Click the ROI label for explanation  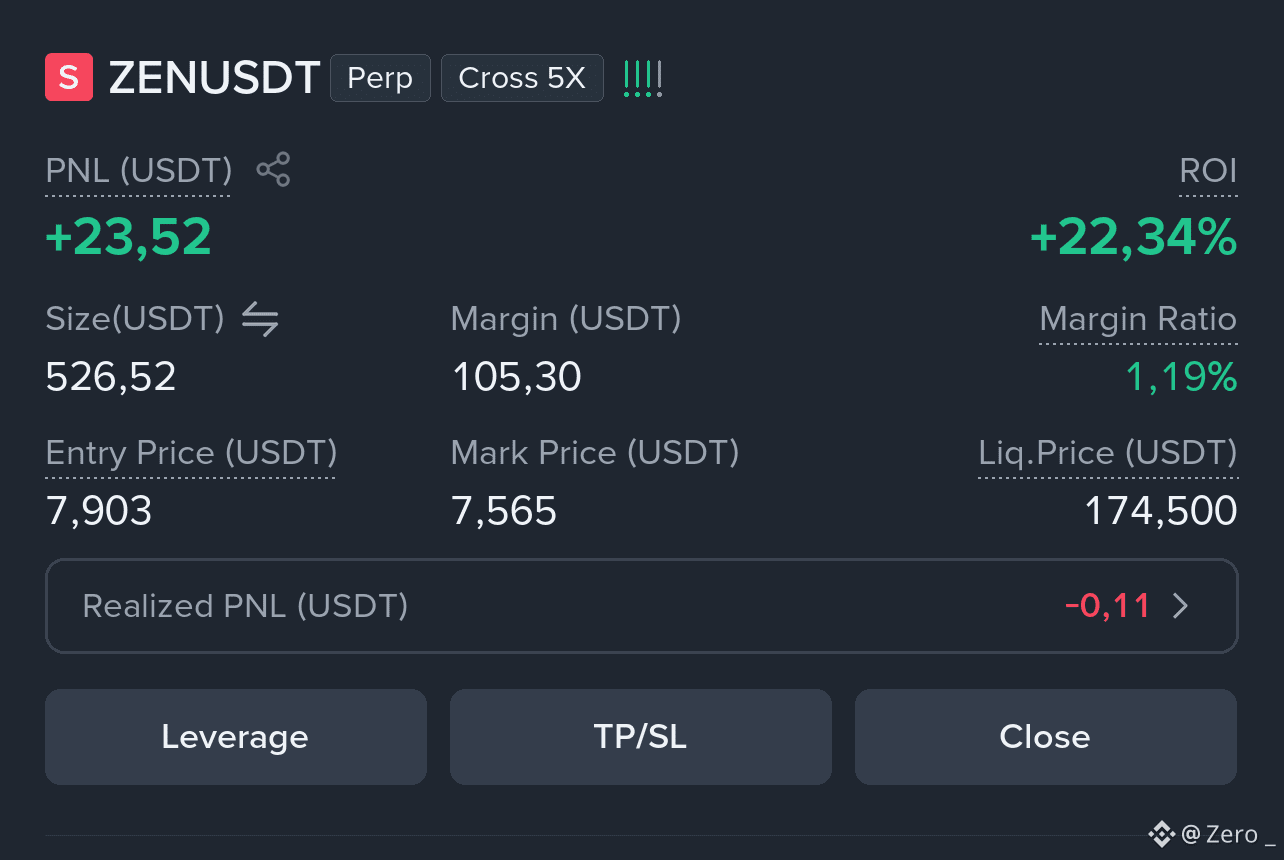click(x=1208, y=171)
